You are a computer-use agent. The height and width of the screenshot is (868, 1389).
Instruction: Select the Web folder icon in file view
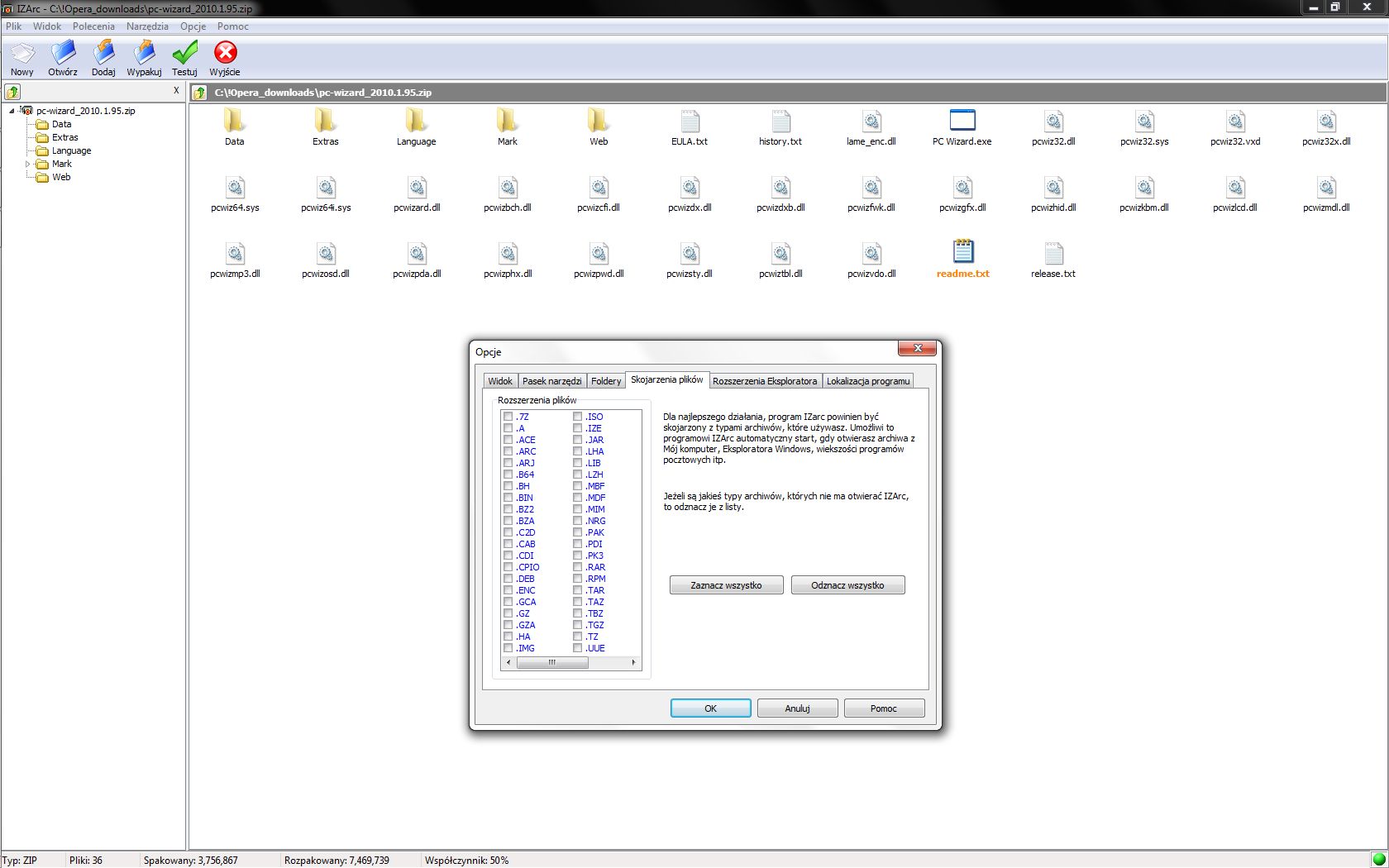click(599, 121)
